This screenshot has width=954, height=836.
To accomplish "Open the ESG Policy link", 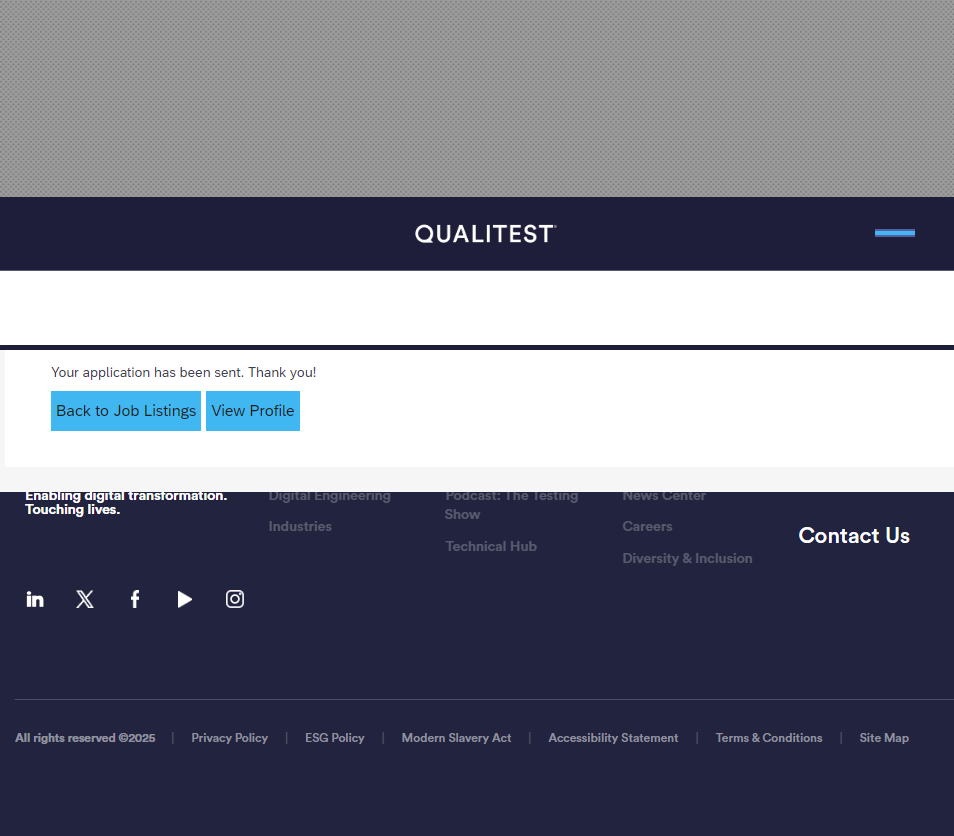I will point(334,738).
